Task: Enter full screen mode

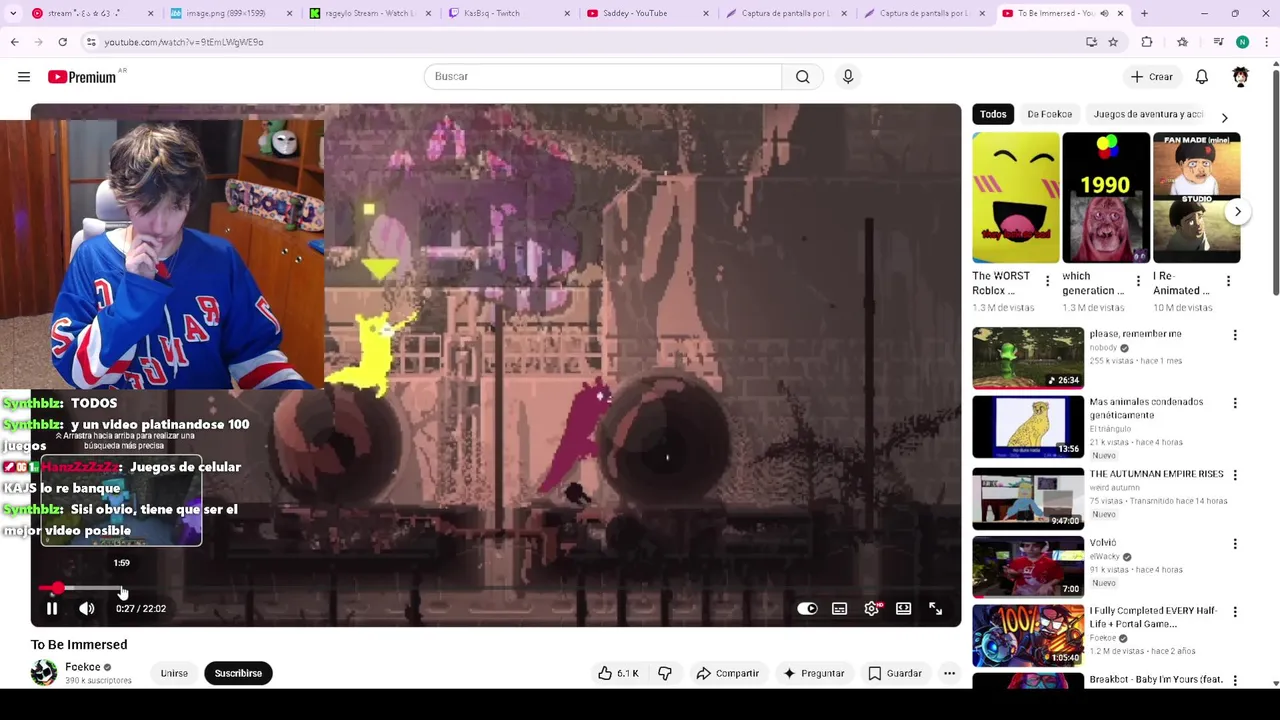Action: (936, 608)
